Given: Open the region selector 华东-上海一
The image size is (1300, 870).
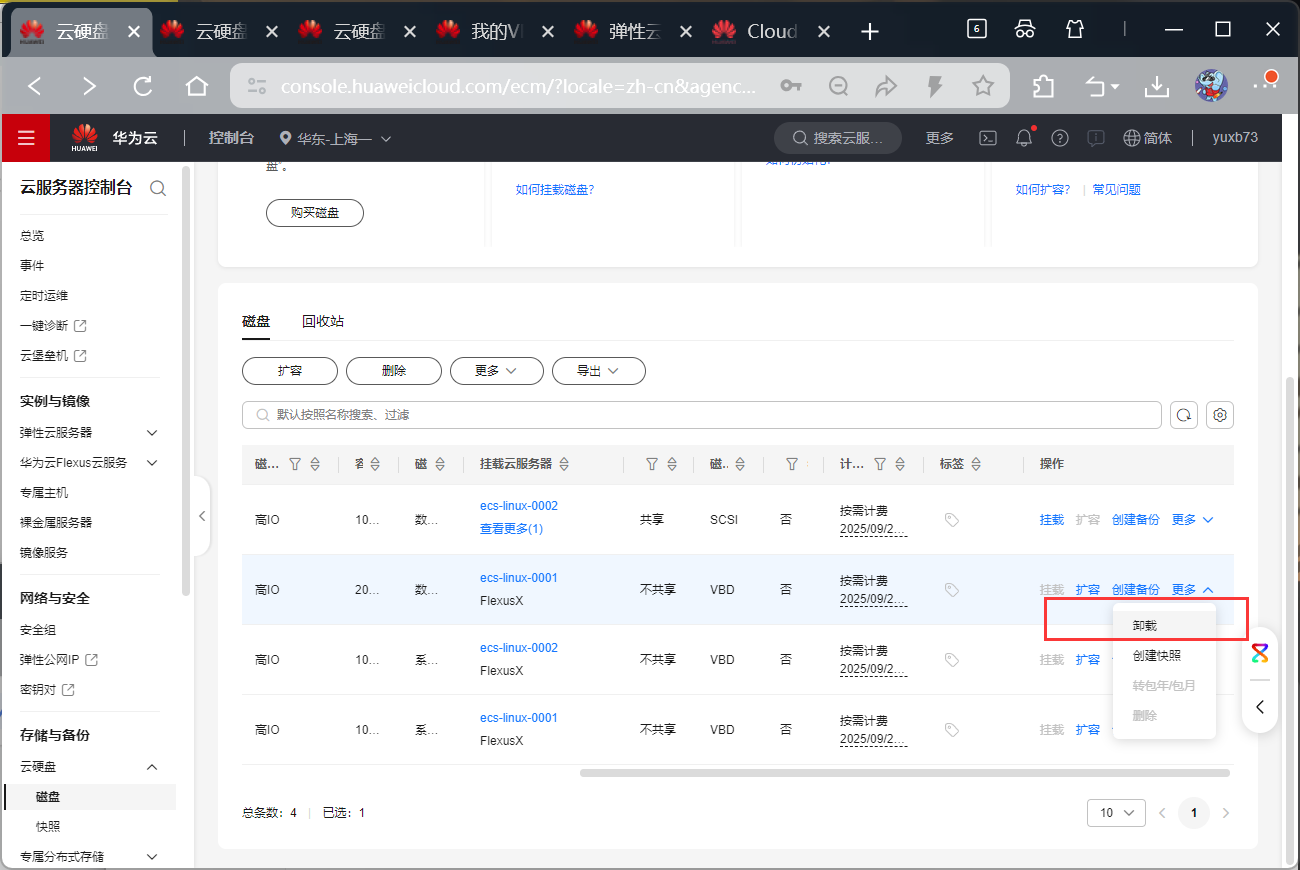Looking at the screenshot, I should tap(335, 138).
